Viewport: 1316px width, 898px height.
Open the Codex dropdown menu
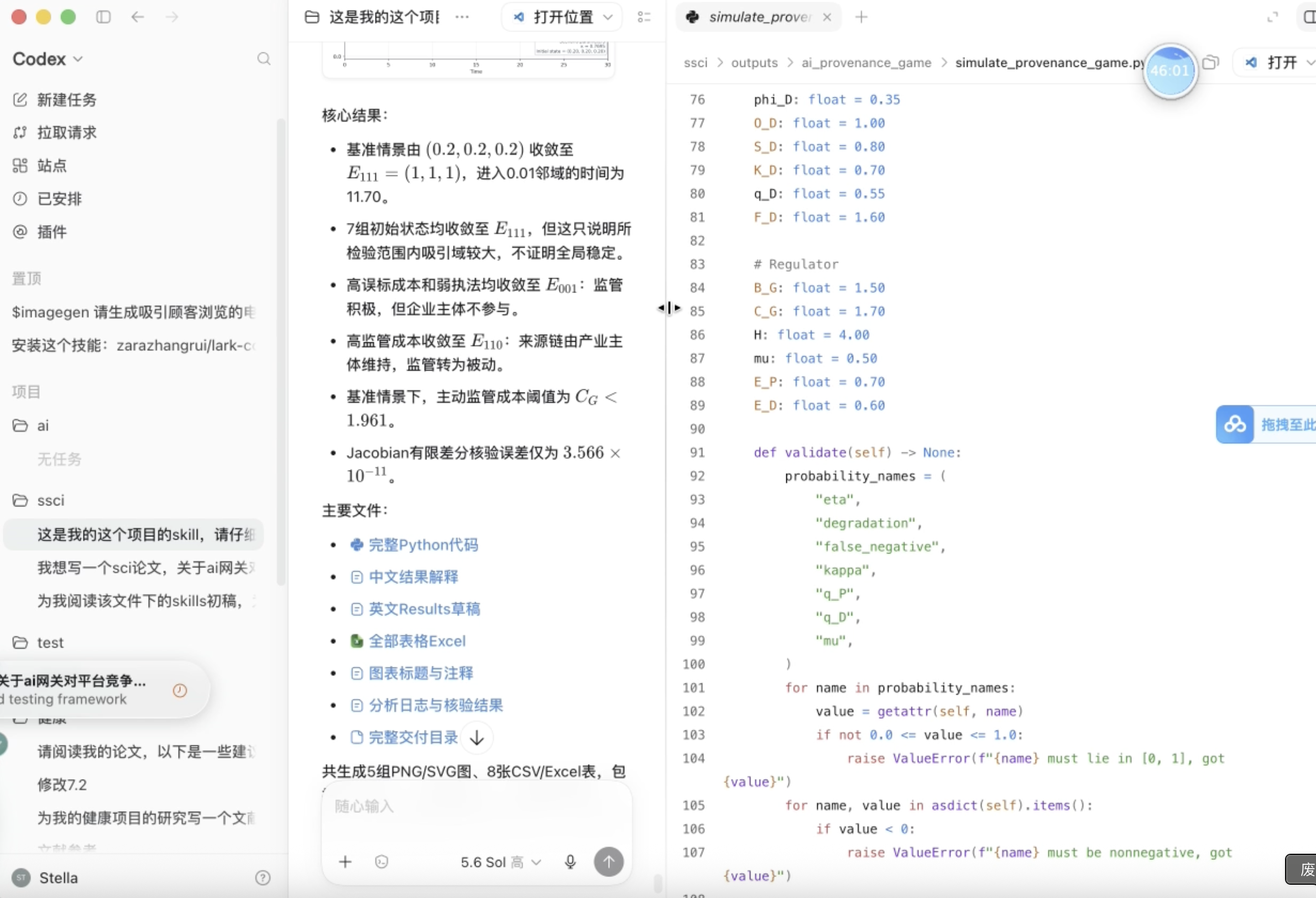tap(48, 59)
